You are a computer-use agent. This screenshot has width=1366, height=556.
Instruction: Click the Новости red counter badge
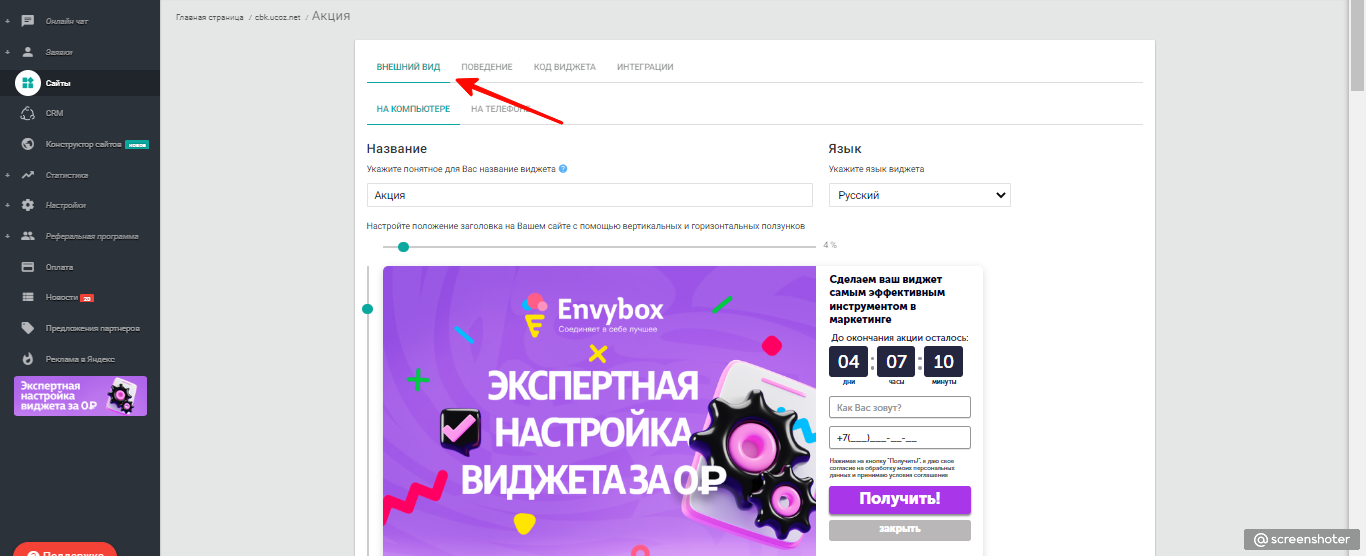click(87, 298)
